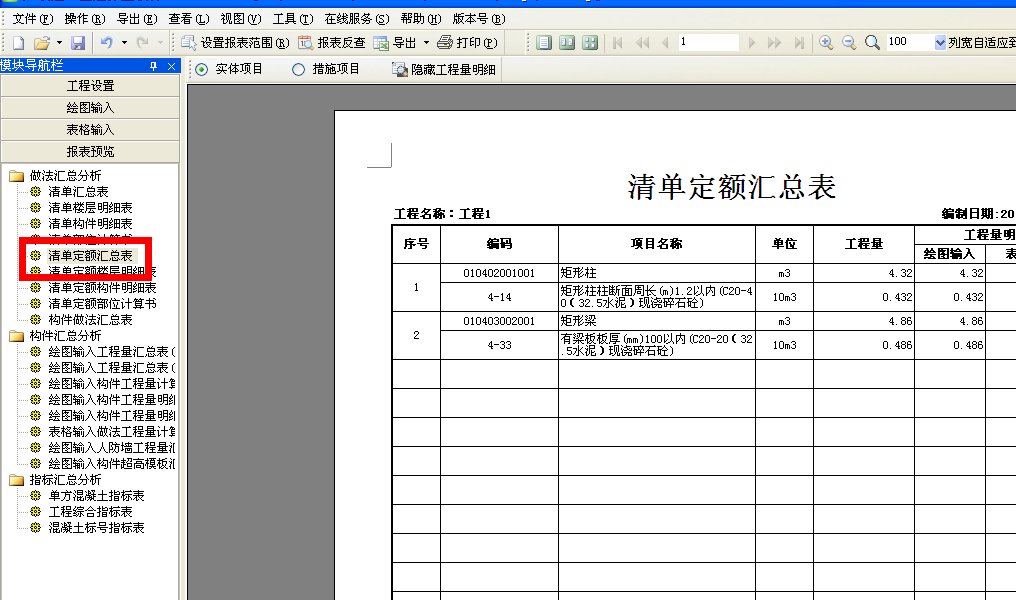Switch to two-page view icon
The height and width of the screenshot is (600, 1016).
coord(567,43)
